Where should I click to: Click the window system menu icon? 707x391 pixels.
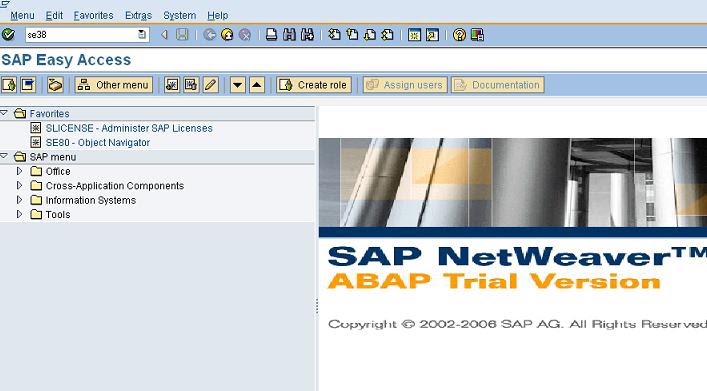pos(5,4)
